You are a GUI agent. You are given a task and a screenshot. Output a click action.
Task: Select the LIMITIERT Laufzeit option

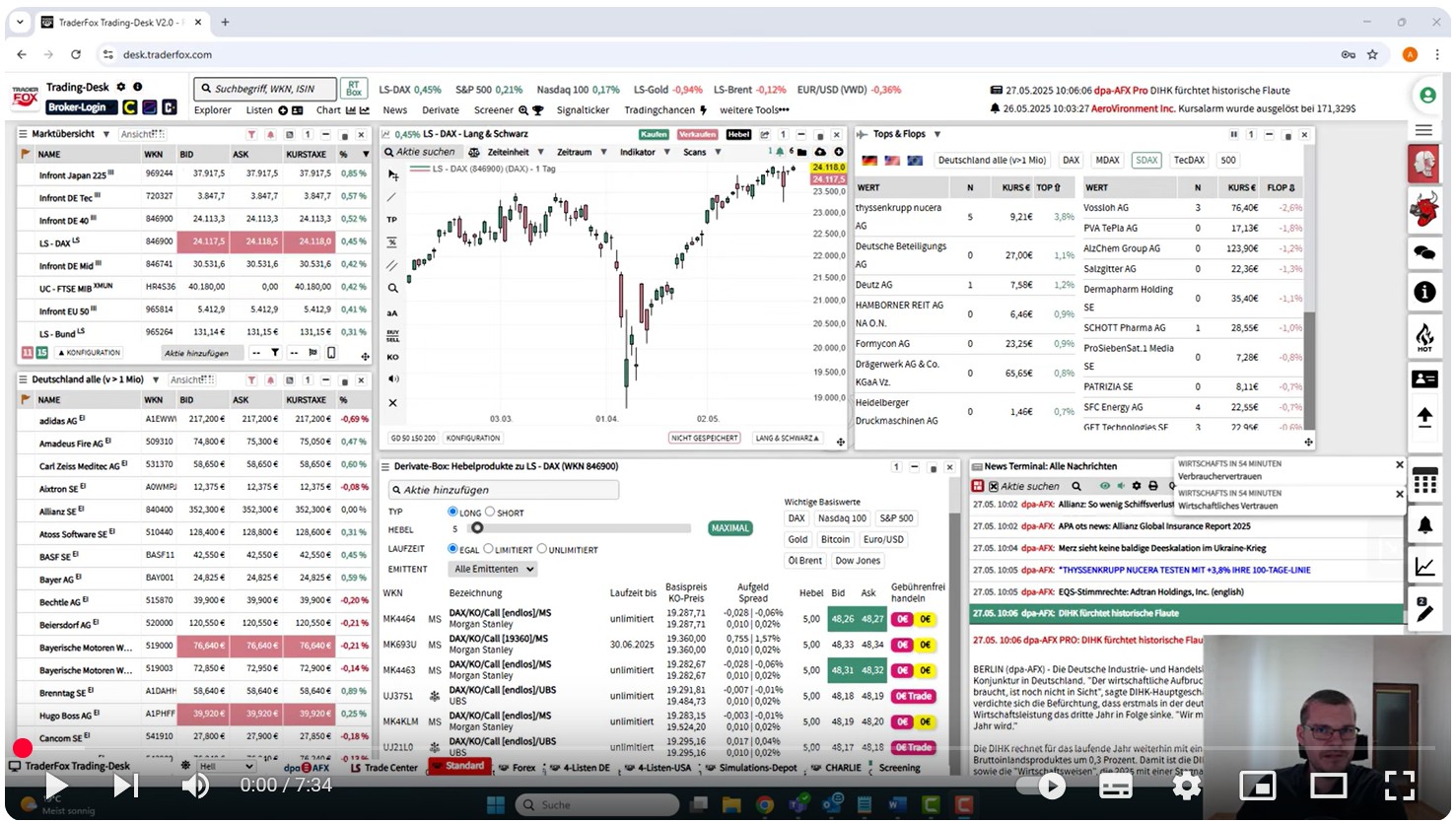pyautogui.click(x=488, y=549)
